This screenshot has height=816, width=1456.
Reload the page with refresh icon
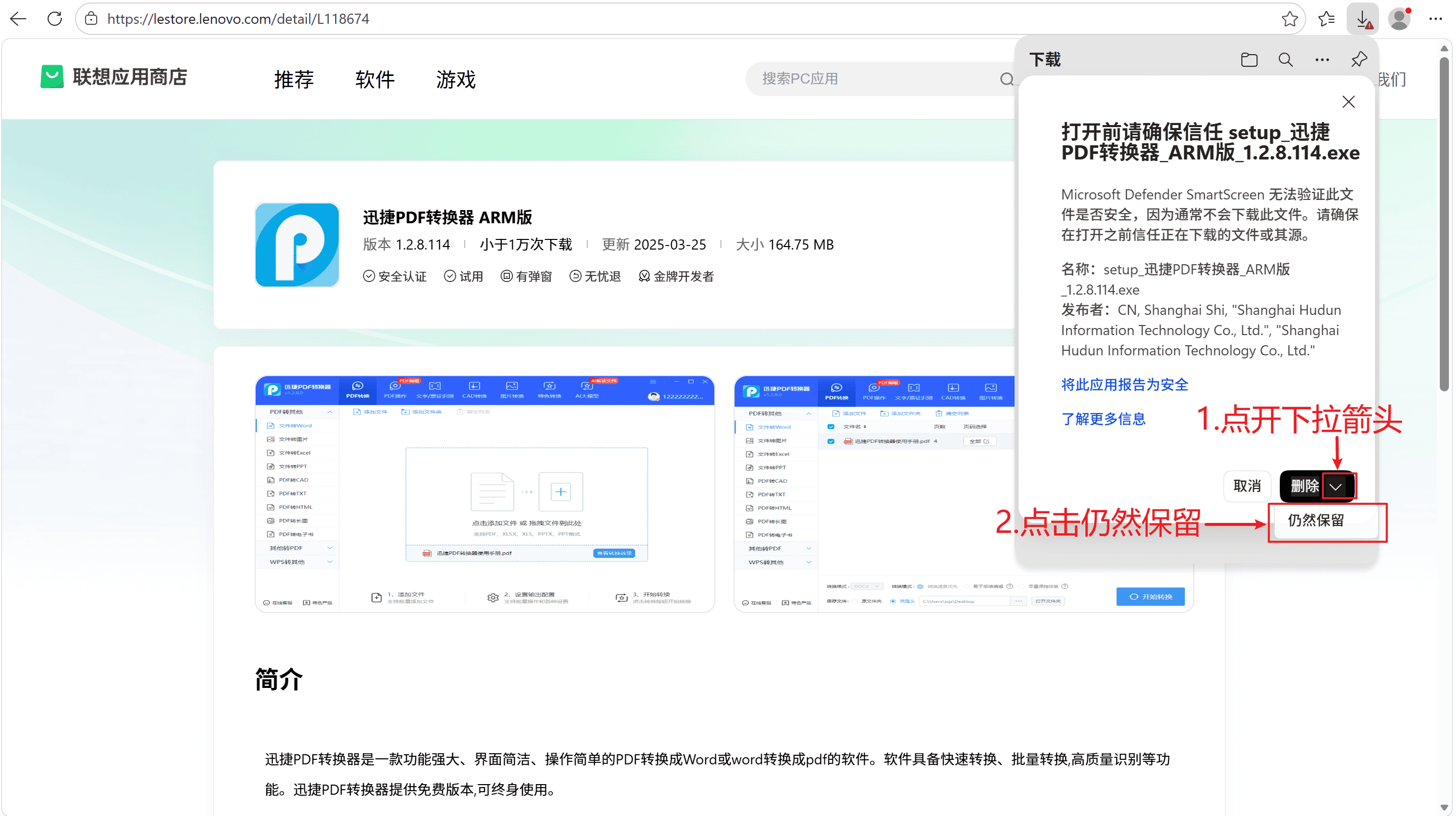[x=54, y=19]
